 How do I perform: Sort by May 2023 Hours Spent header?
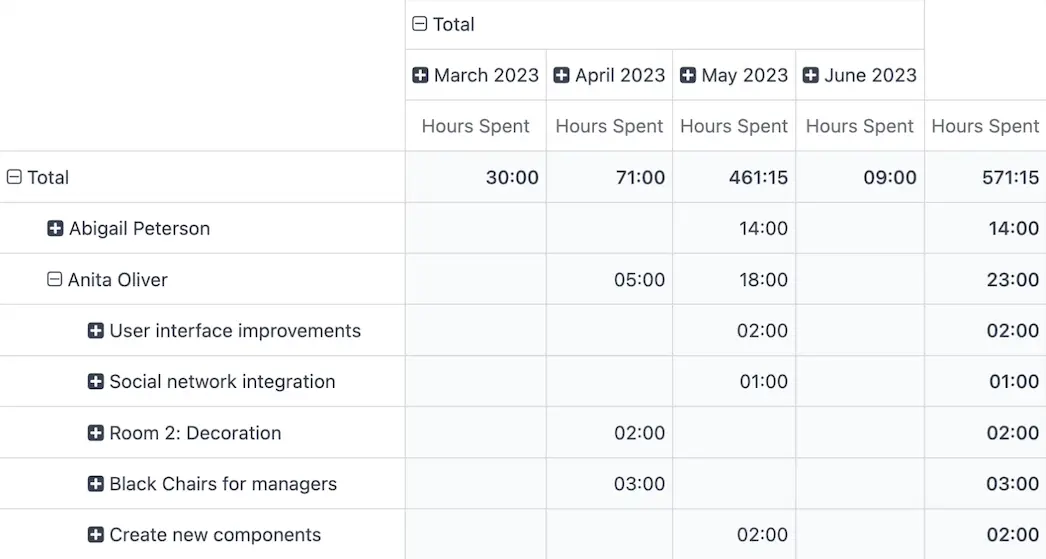734,126
